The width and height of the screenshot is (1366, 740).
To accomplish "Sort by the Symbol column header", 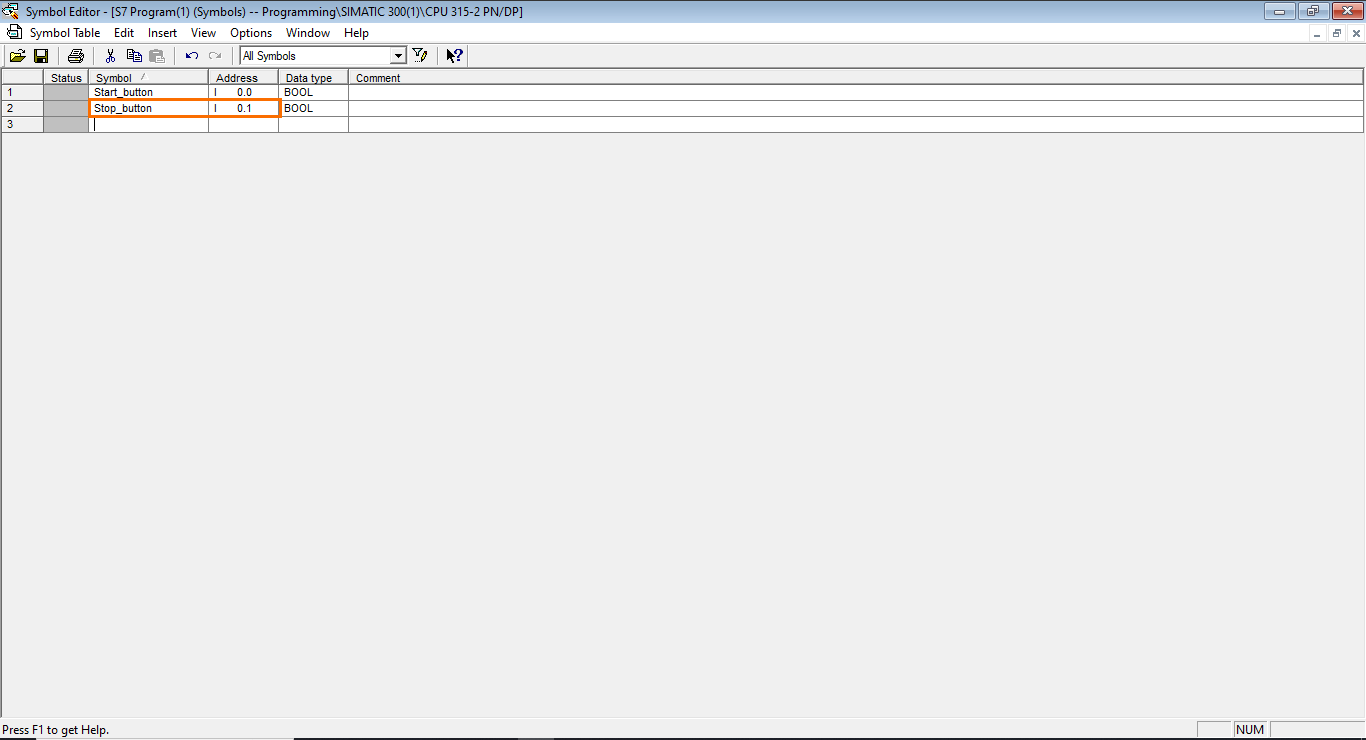I will [148, 77].
